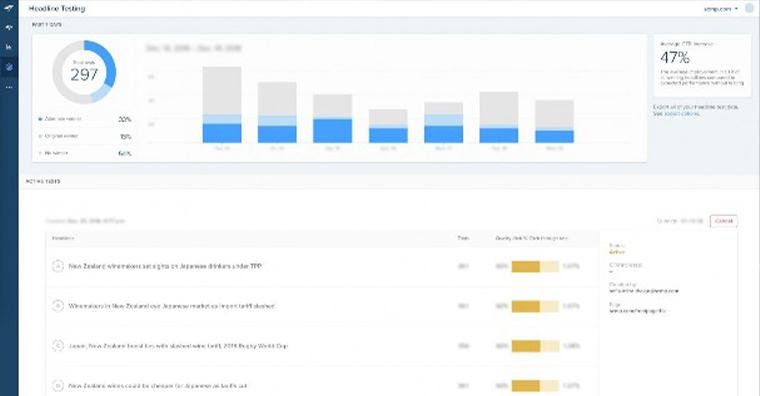Click the last bar in the weekly chart

click(x=554, y=121)
